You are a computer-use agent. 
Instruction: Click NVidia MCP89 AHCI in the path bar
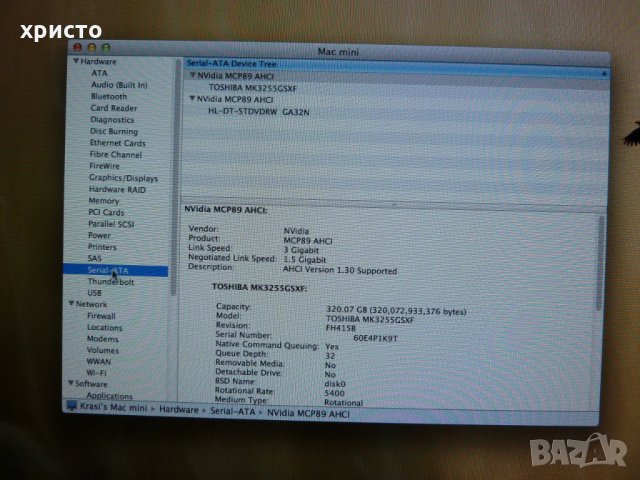308,413
